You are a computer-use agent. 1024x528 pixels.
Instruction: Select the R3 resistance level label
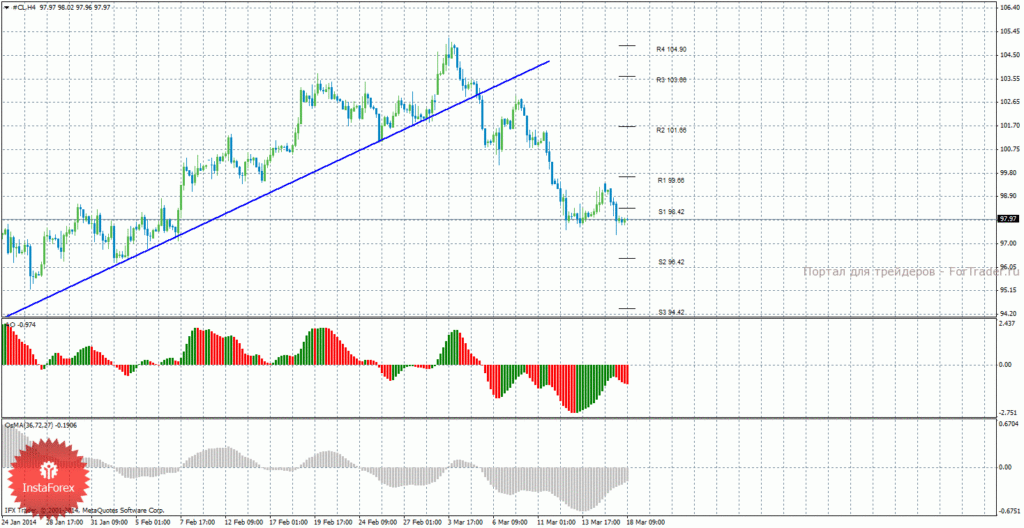[x=671, y=80]
